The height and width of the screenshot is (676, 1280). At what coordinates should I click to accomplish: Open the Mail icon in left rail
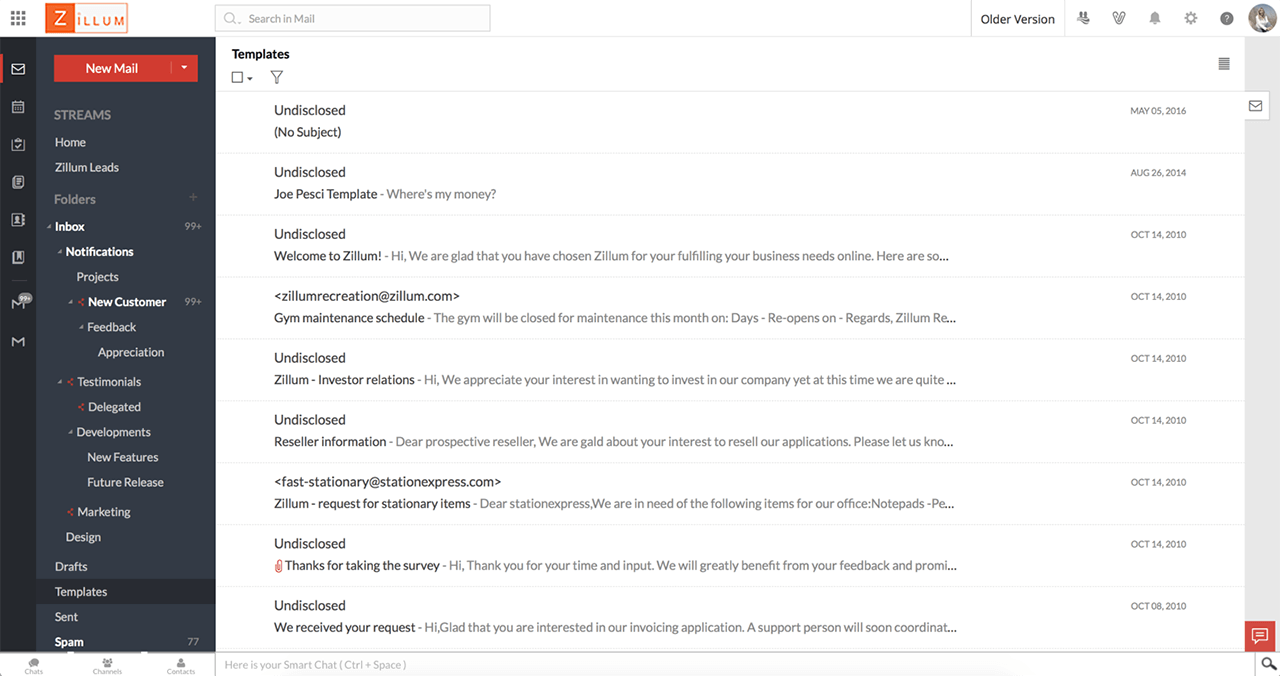(x=18, y=69)
